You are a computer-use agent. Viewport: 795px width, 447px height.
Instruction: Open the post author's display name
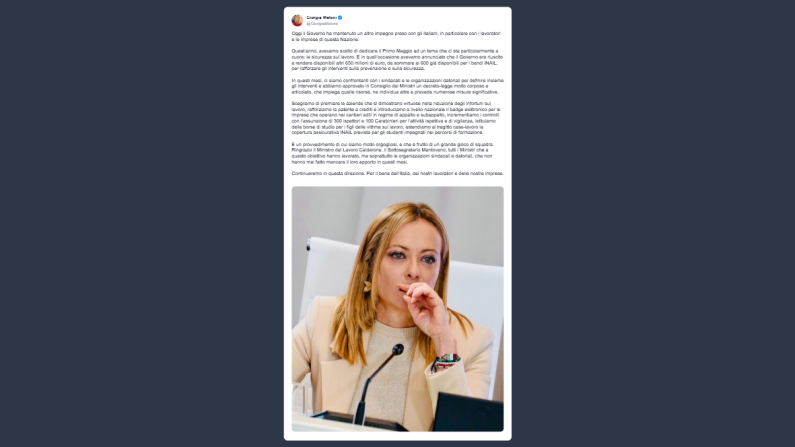[x=321, y=18]
